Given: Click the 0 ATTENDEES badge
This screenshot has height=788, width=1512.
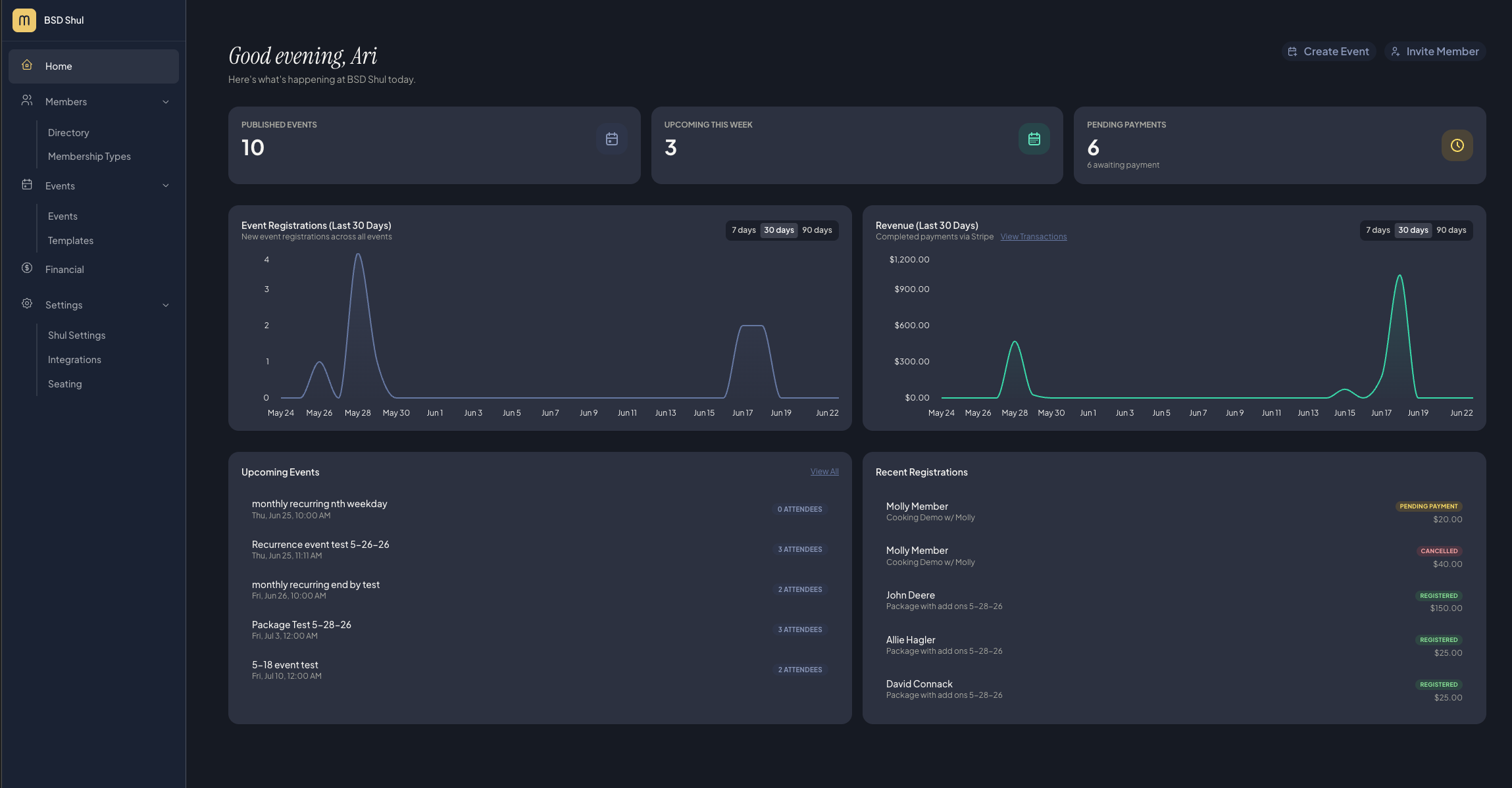Looking at the screenshot, I should point(799,509).
